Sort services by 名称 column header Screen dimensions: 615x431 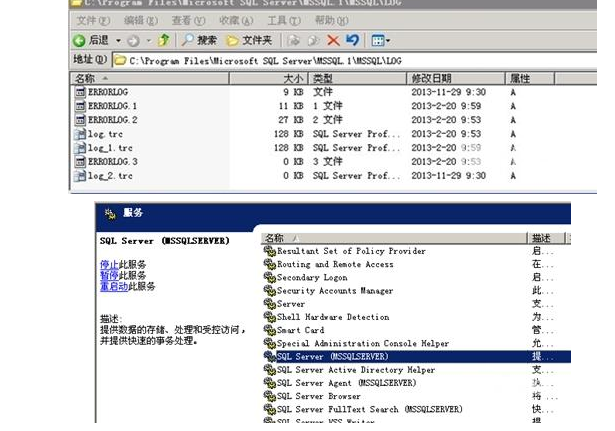(394, 238)
